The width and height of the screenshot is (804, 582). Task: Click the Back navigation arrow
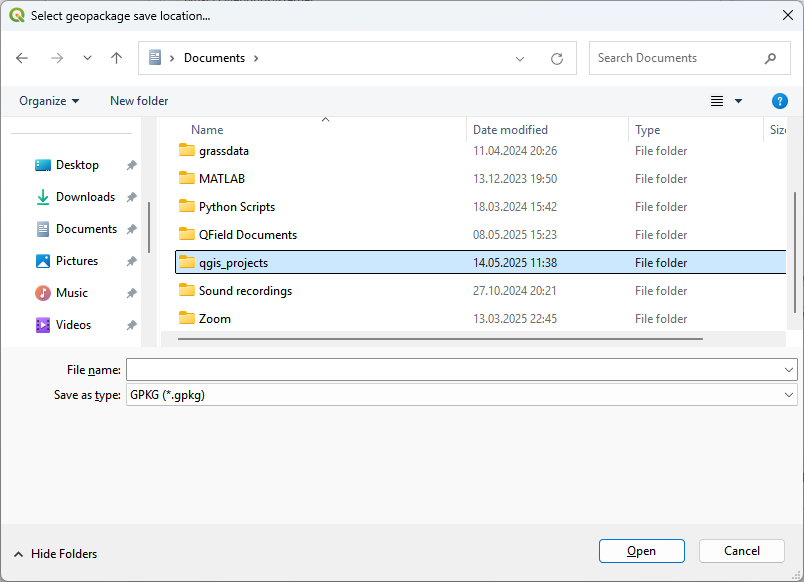click(22, 58)
